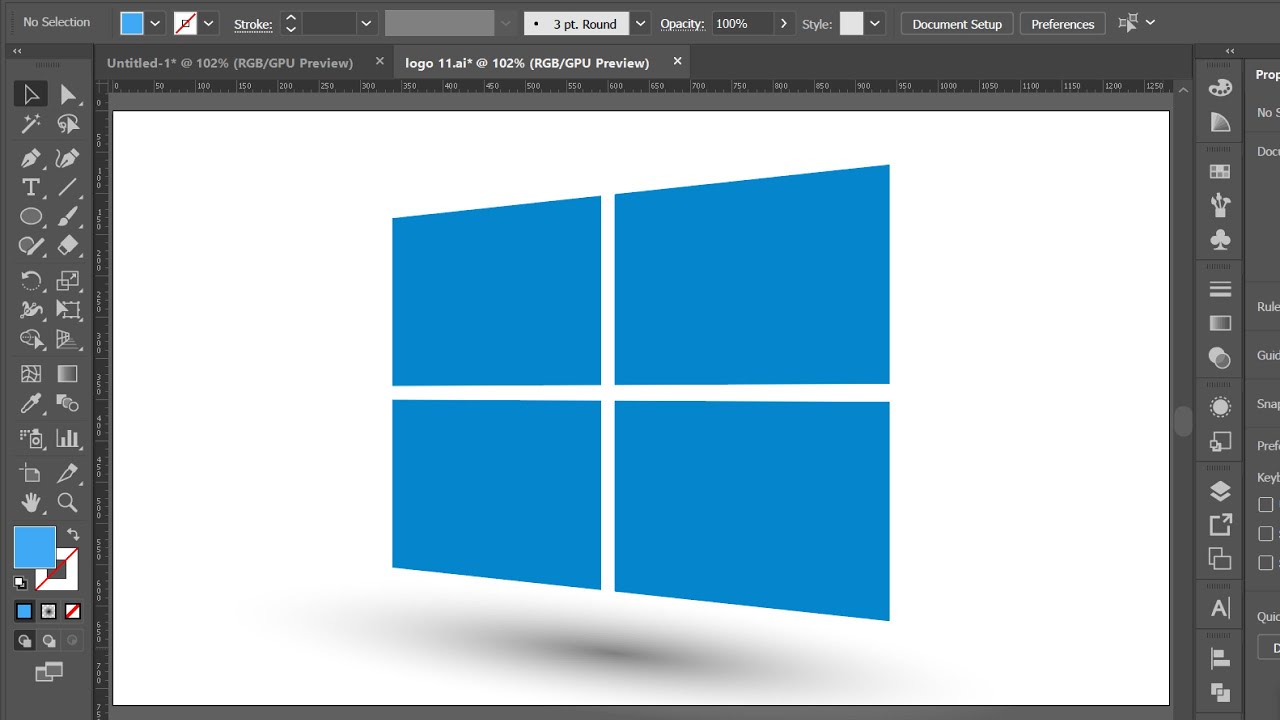Select the Ellipse tool
The width and height of the screenshot is (1280, 720).
(31, 216)
